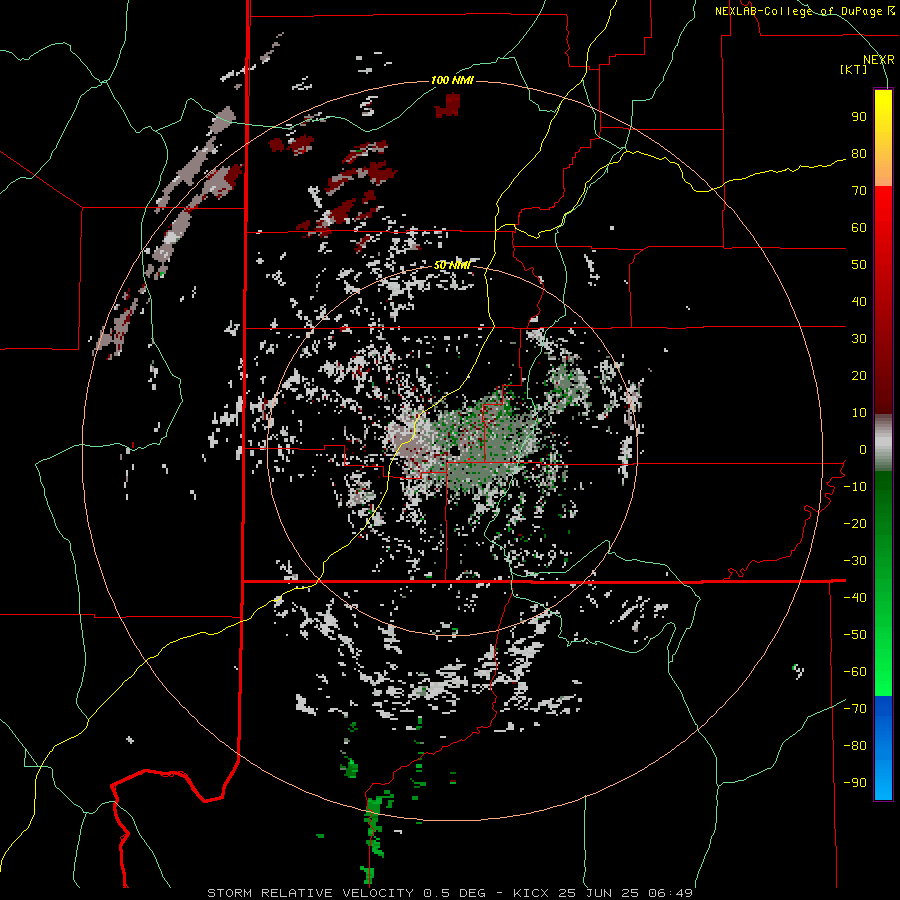This screenshot has width=900, height=900.
Task: Click the Storm Relative Velocity caption text
Action: click(x=450, y=893)
